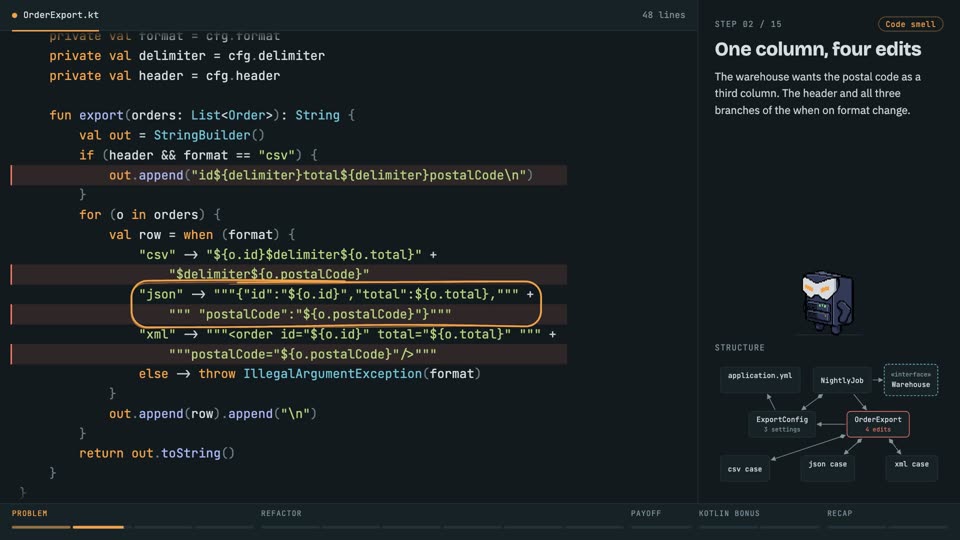Click the warehouse postal code description paragraph
Screen dimensions: 960x540
pyautogui.click(x=817, y=94)
